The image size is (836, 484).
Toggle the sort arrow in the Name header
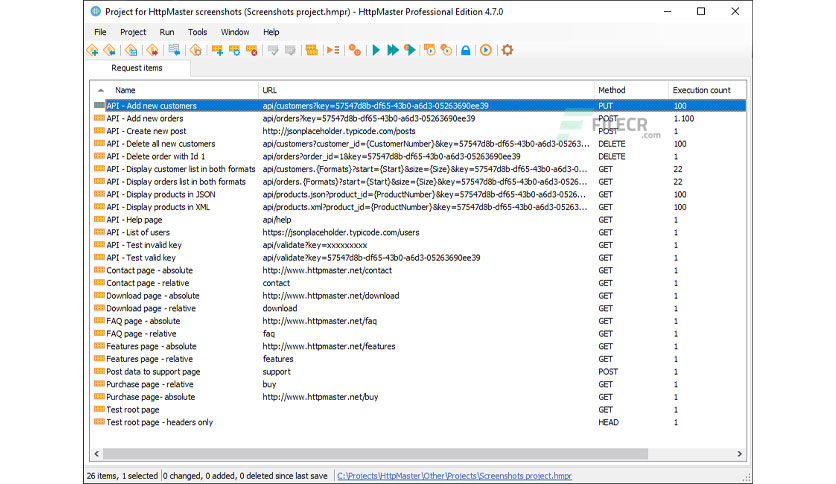[x=101, y=90]
